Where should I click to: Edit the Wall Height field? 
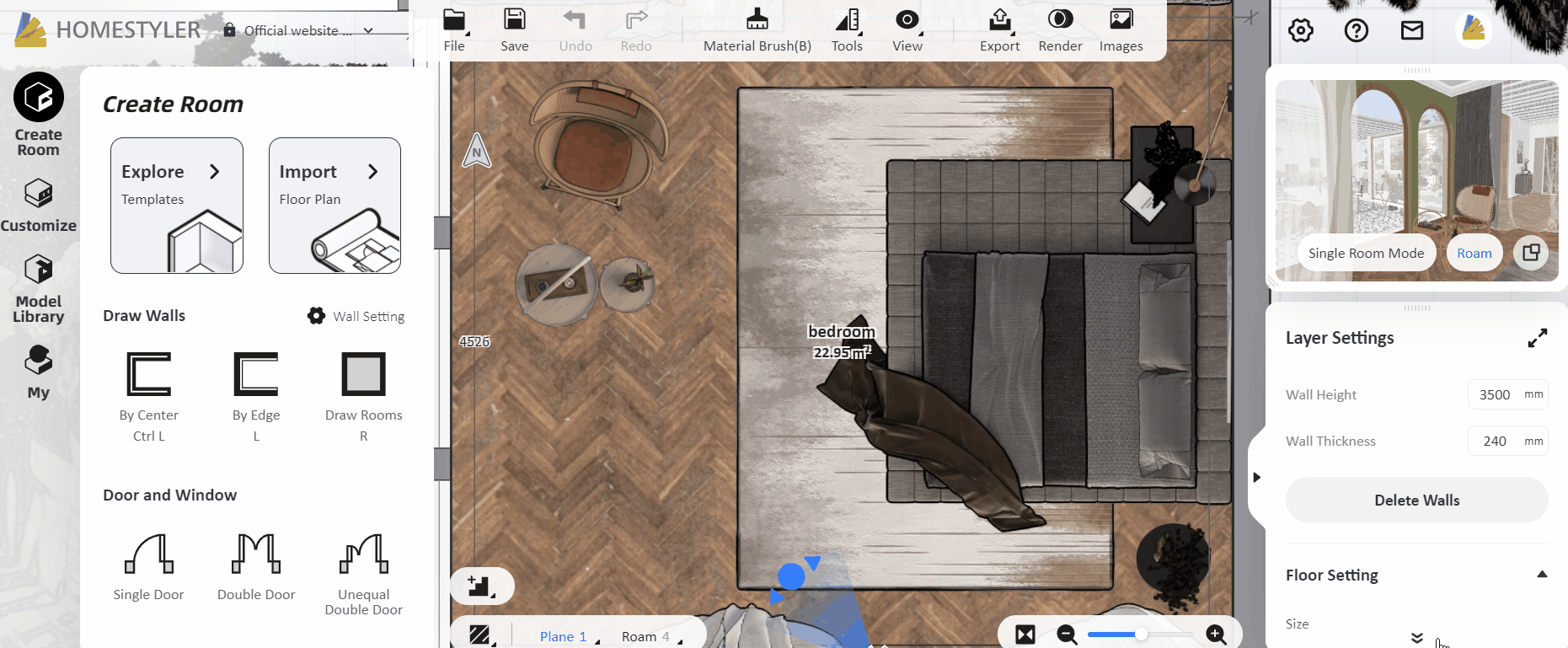coord(1507,394)
